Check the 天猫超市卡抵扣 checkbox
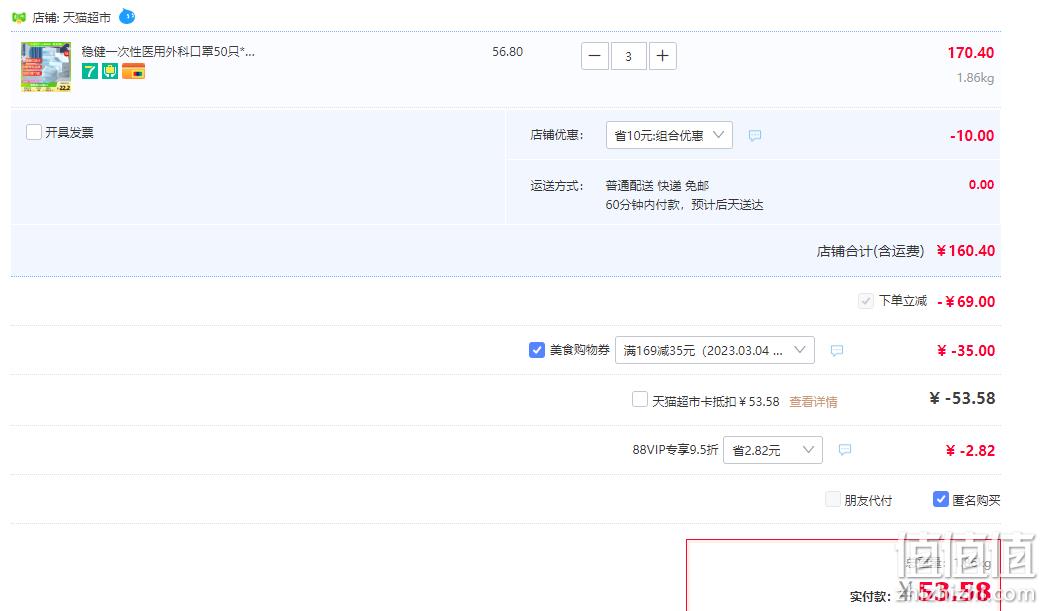The image size is (1045, 611). (640, 399)
